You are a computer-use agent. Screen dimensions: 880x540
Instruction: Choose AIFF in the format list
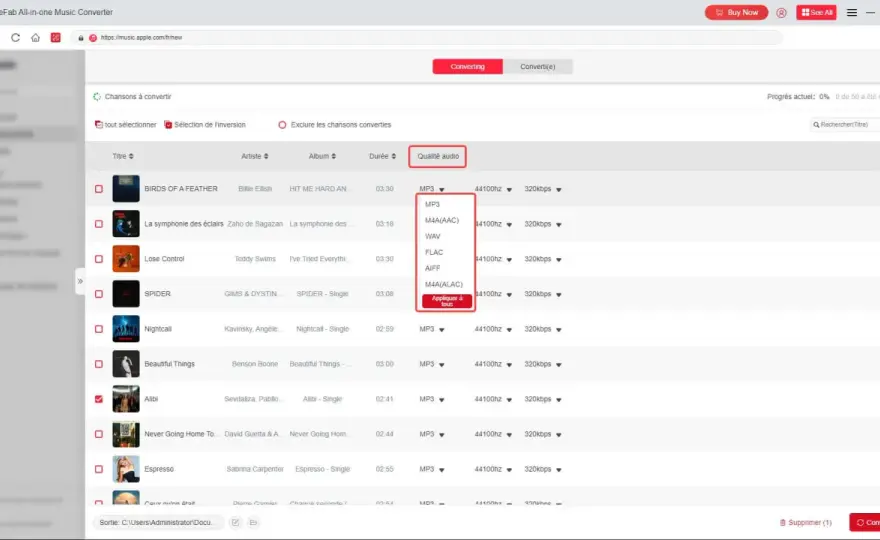pyautogui.click(x=433, y=268)
